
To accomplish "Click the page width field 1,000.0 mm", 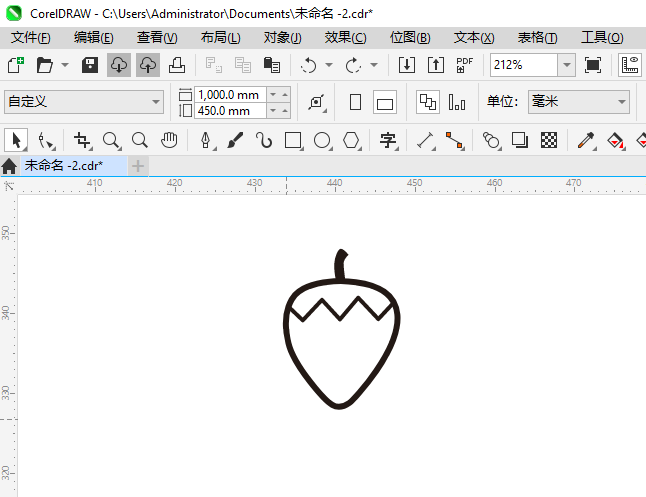I will pyautogui.click(x=230, y=95).
